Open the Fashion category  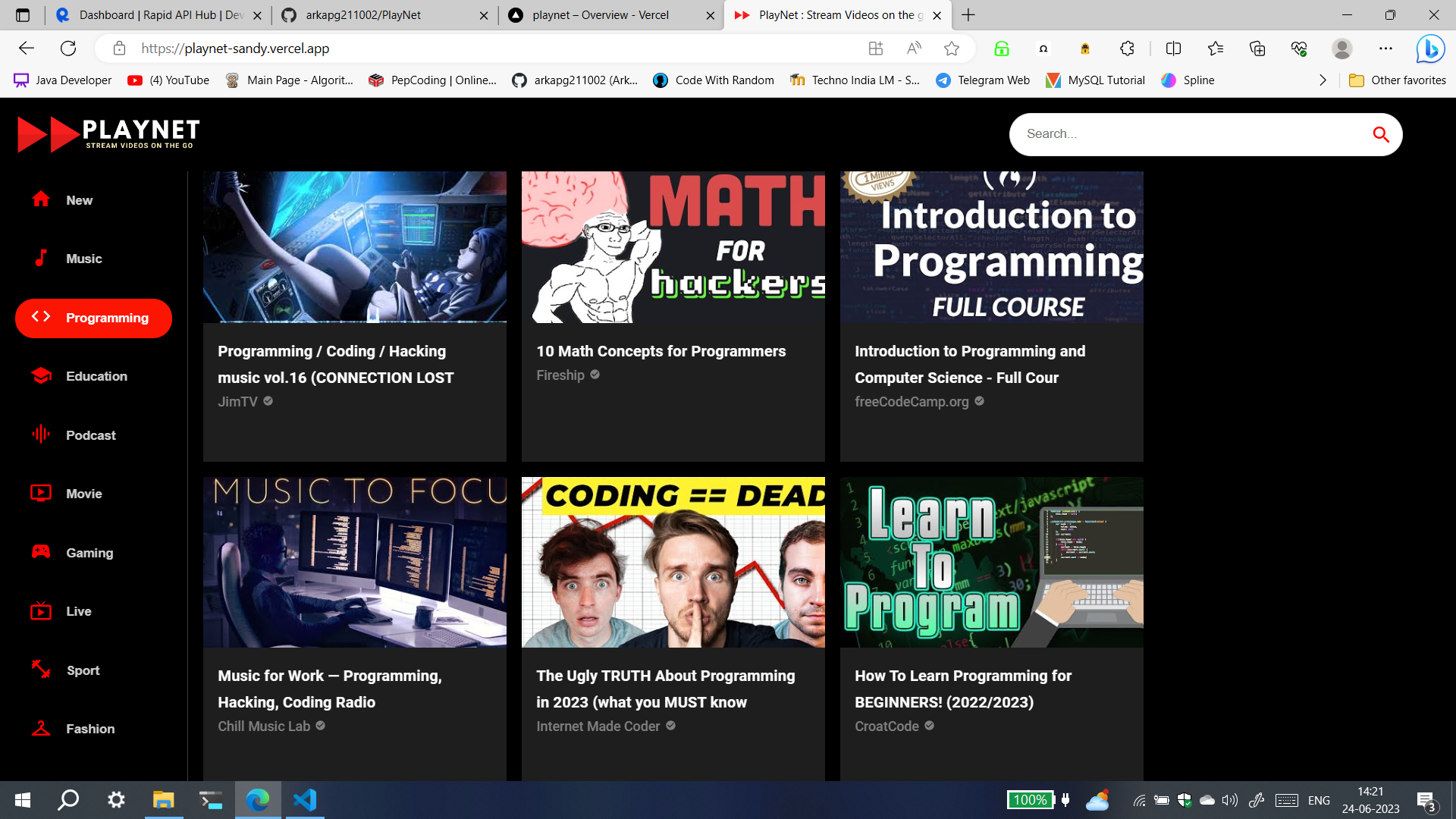(x=90, y=729)
